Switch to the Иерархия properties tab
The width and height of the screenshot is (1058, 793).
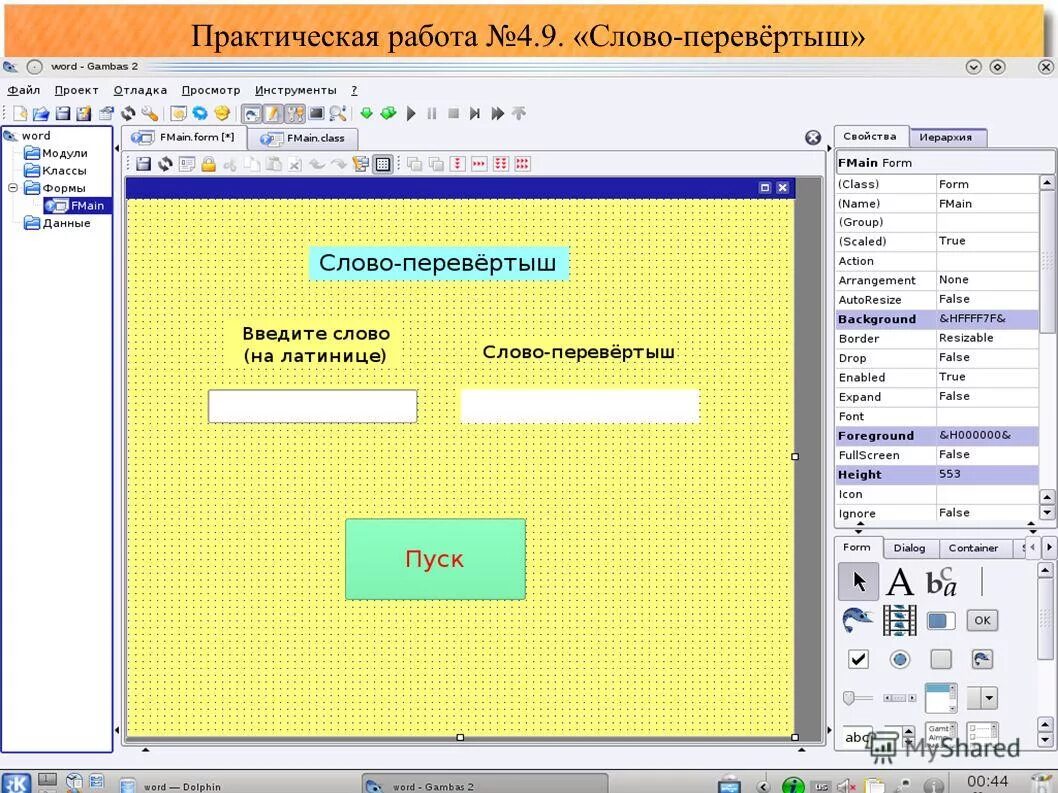coord(944,137)
